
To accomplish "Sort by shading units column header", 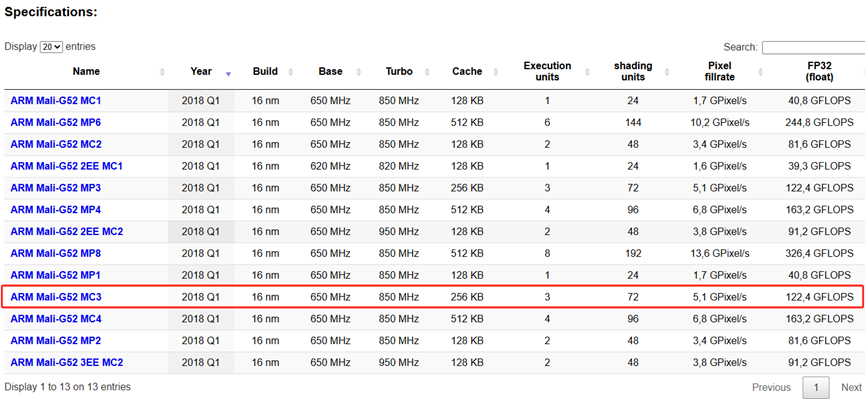I will (x=633, y=72).
